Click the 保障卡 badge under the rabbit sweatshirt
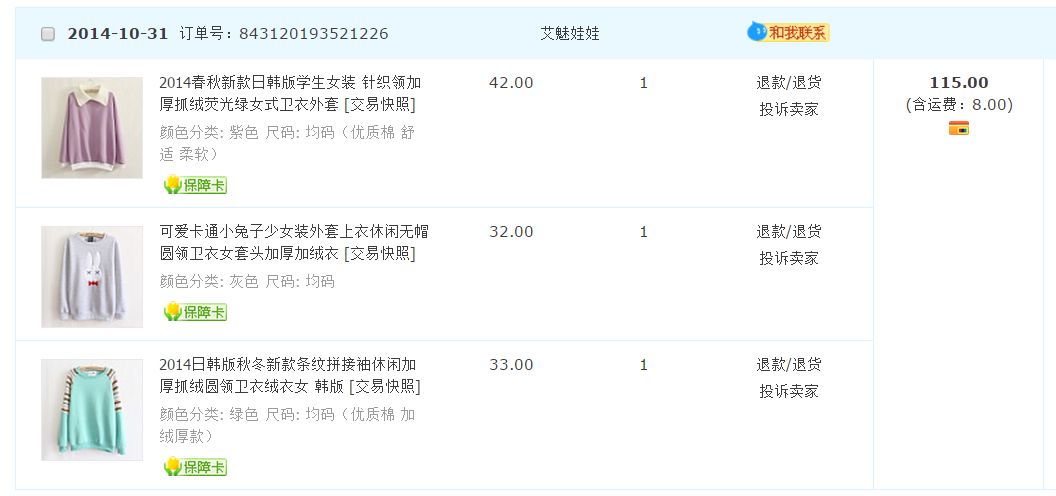Screen dimensions: 1056x496 point(195,312)
